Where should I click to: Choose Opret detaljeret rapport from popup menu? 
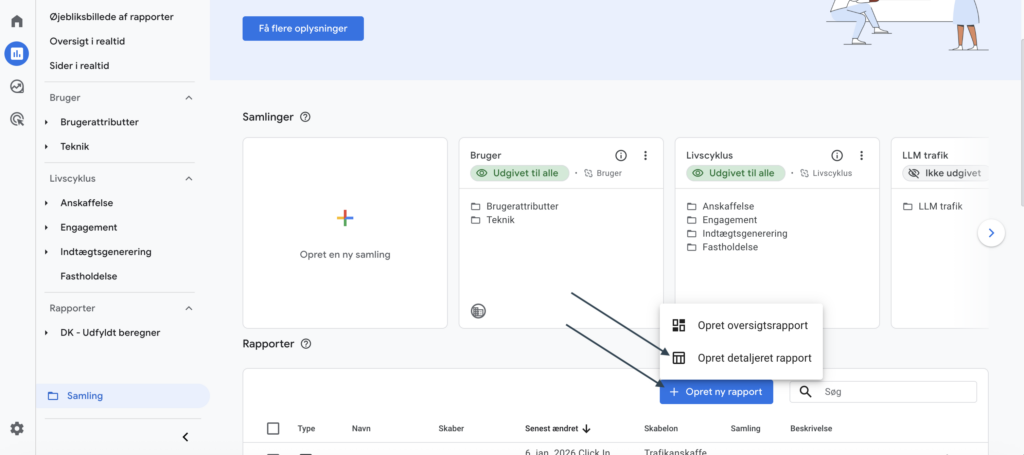pos(753,358)
